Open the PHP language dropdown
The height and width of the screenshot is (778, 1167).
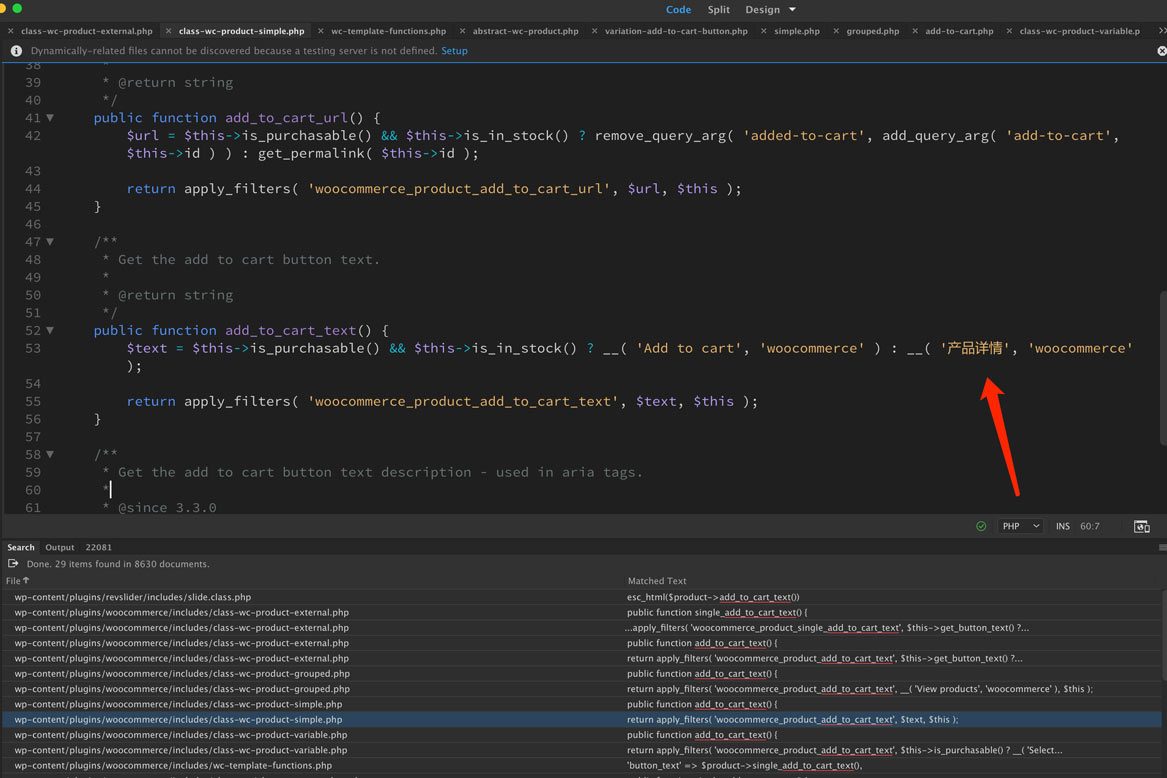(x=1020, y=526)
